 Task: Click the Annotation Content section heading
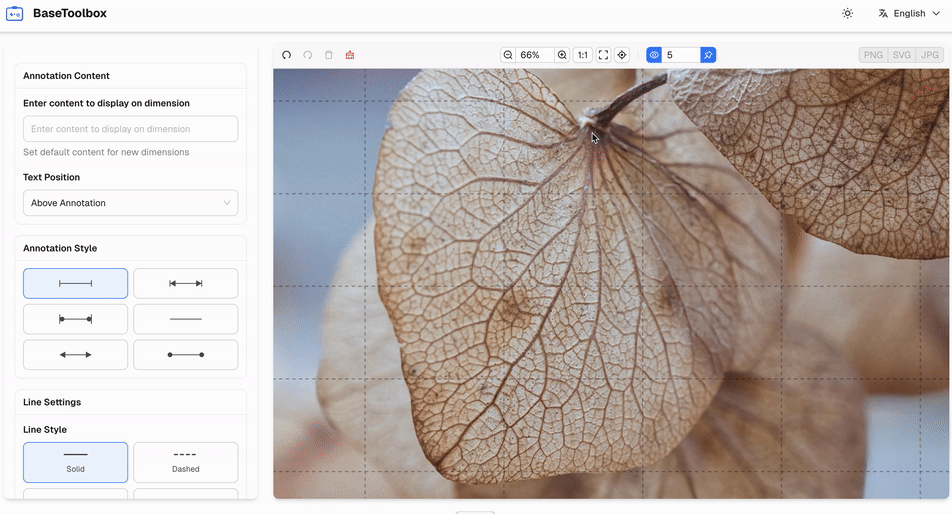pos(66,76)
